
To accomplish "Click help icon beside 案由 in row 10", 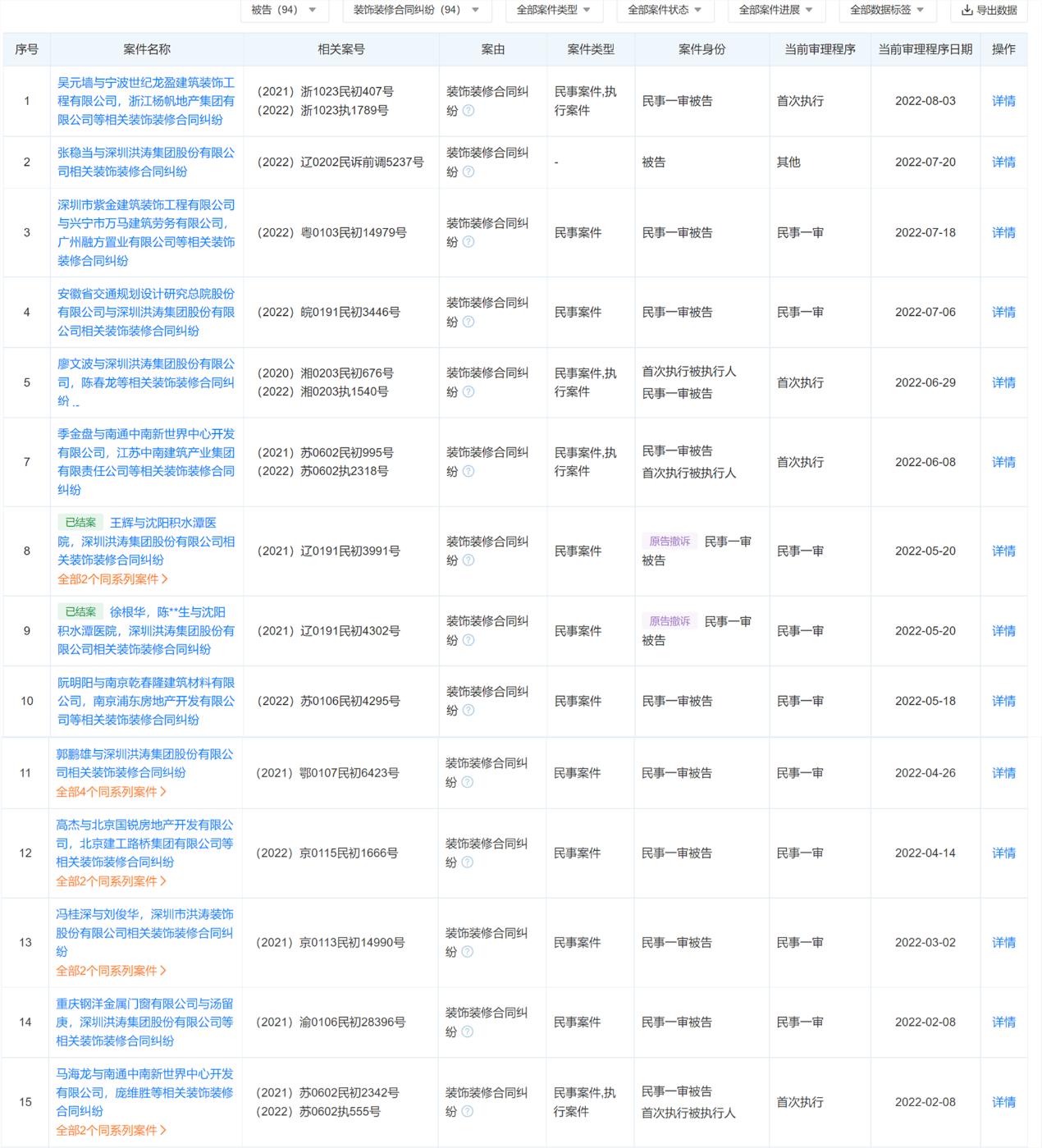I will 468,711.
